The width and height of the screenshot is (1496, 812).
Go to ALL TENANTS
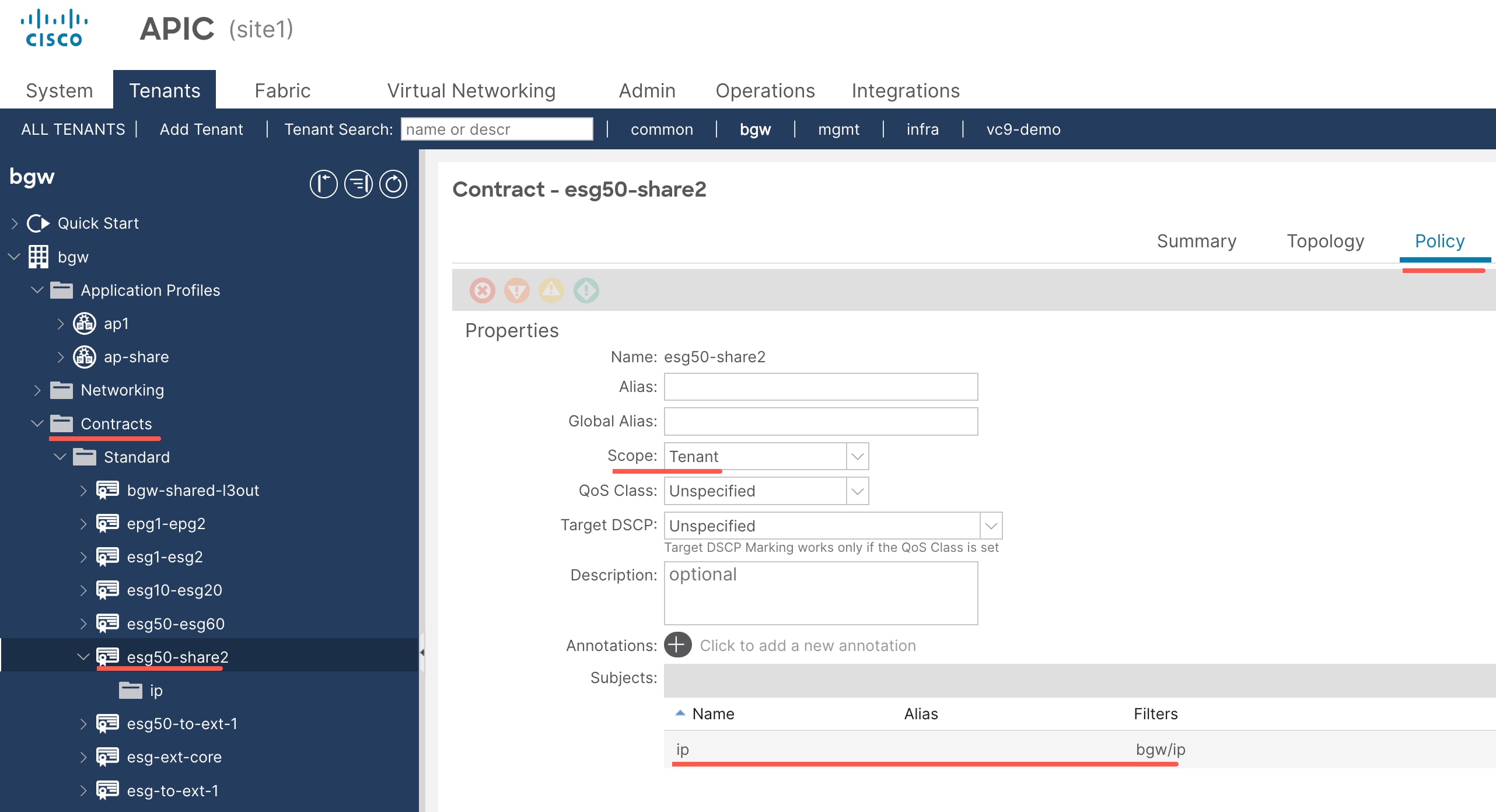pos(73,129)
